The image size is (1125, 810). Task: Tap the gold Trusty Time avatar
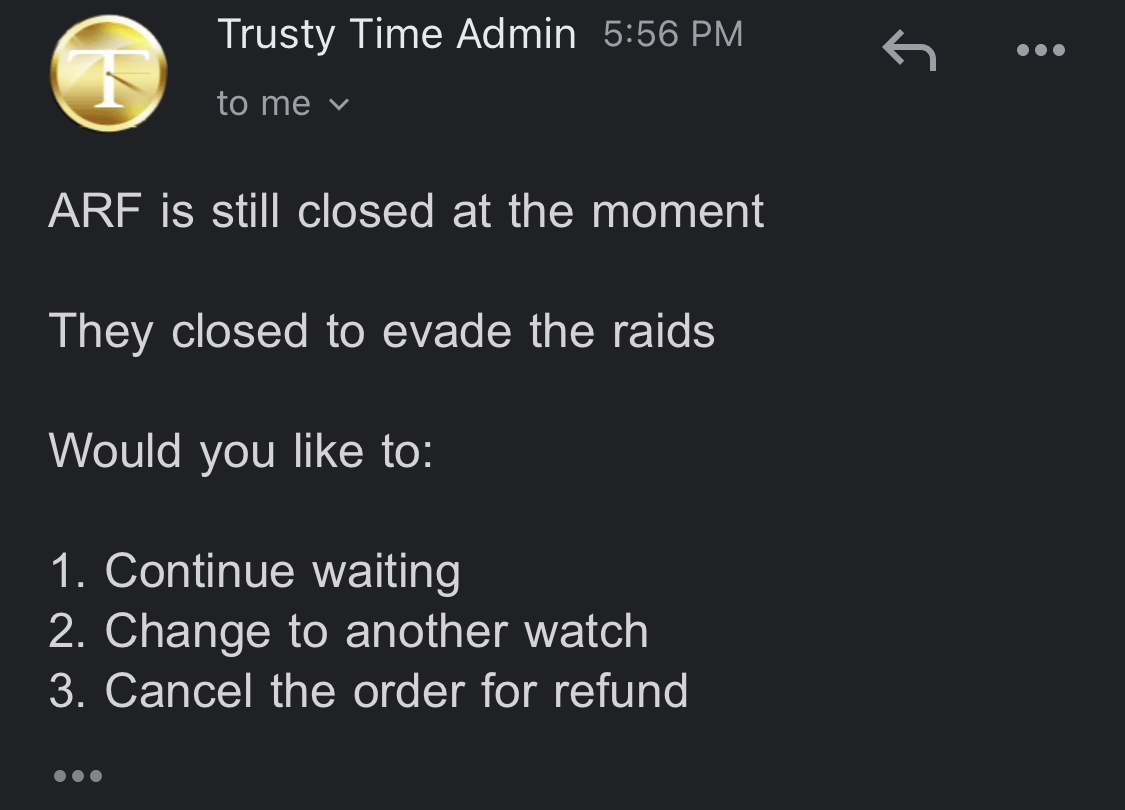click(109, 73)
